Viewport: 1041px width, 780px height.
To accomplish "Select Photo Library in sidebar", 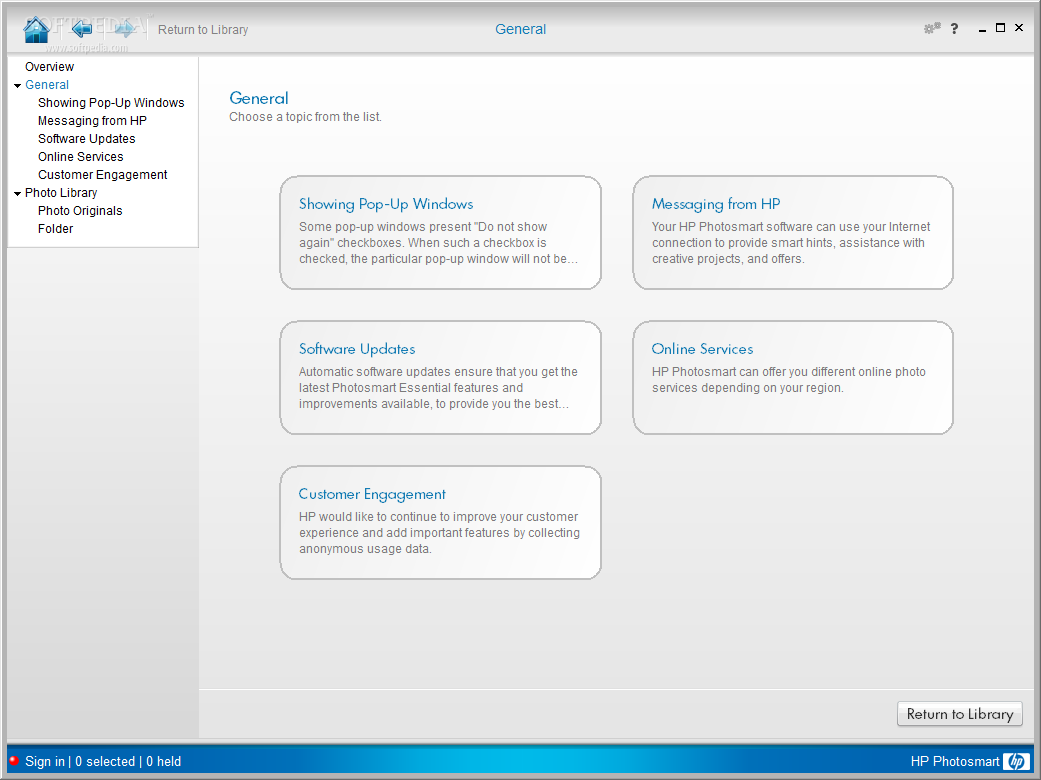I will click(61, 193).
